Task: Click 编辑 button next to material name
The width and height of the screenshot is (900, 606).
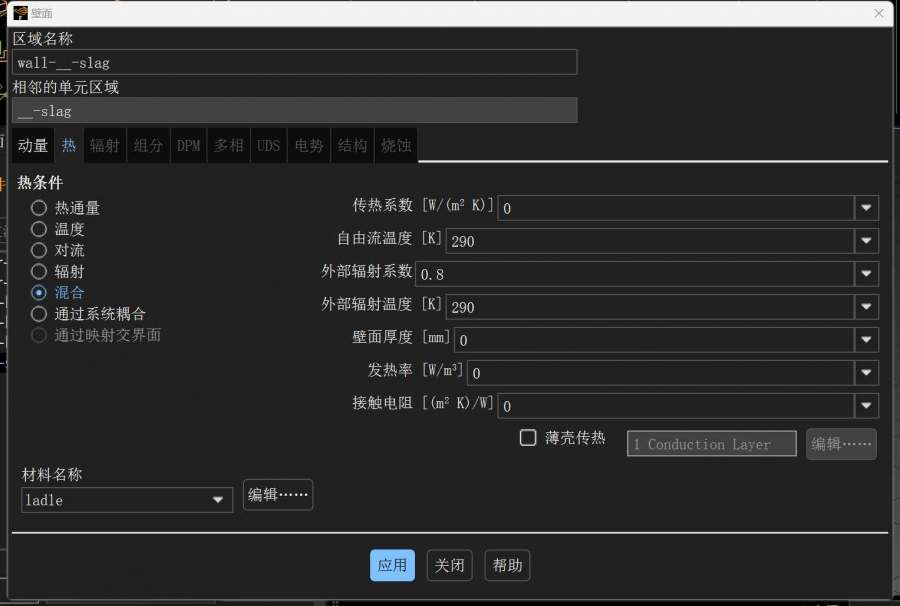Action: [278, 495]
